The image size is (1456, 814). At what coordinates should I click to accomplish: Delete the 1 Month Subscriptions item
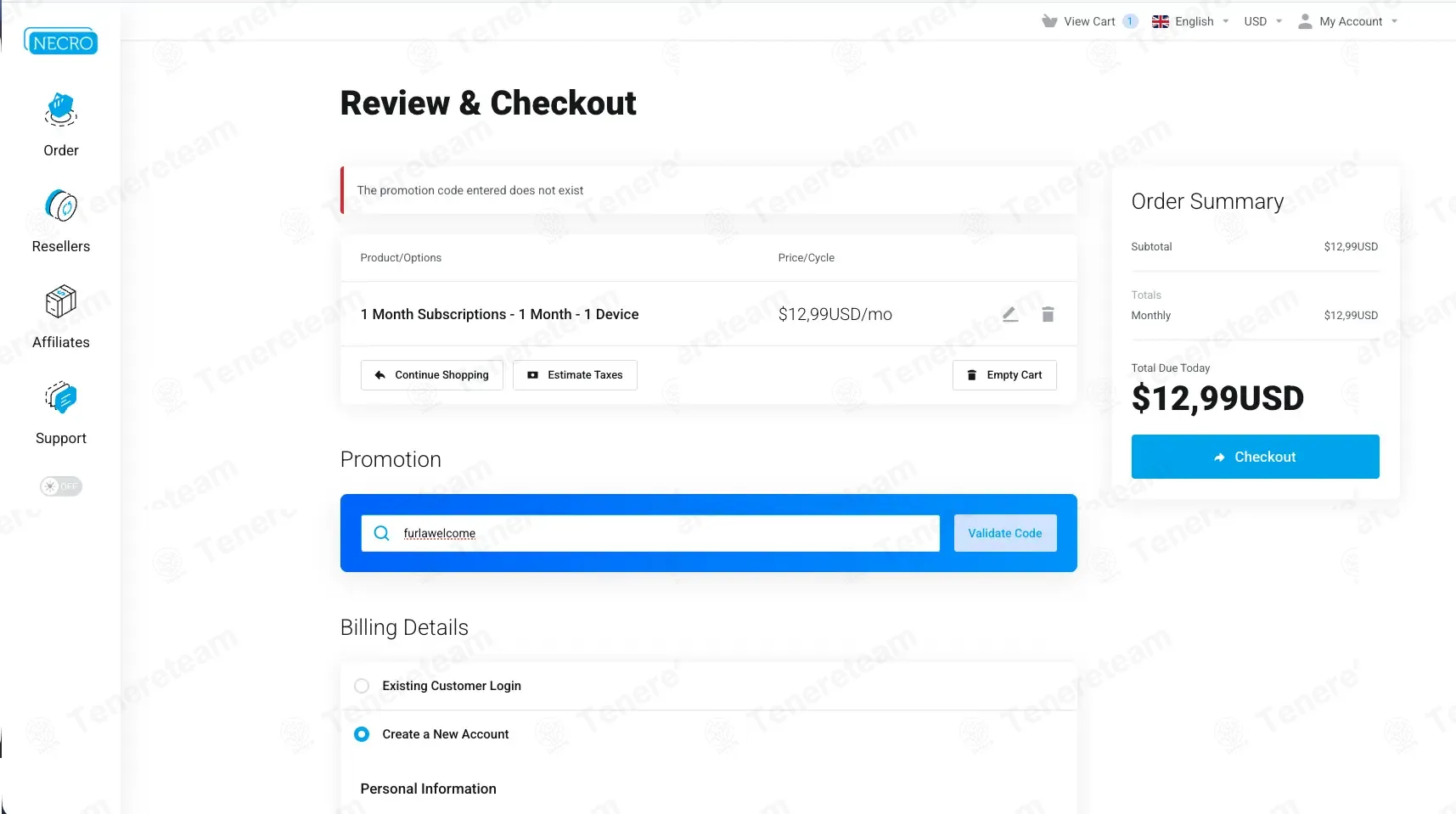click(x=1048, y=314)
